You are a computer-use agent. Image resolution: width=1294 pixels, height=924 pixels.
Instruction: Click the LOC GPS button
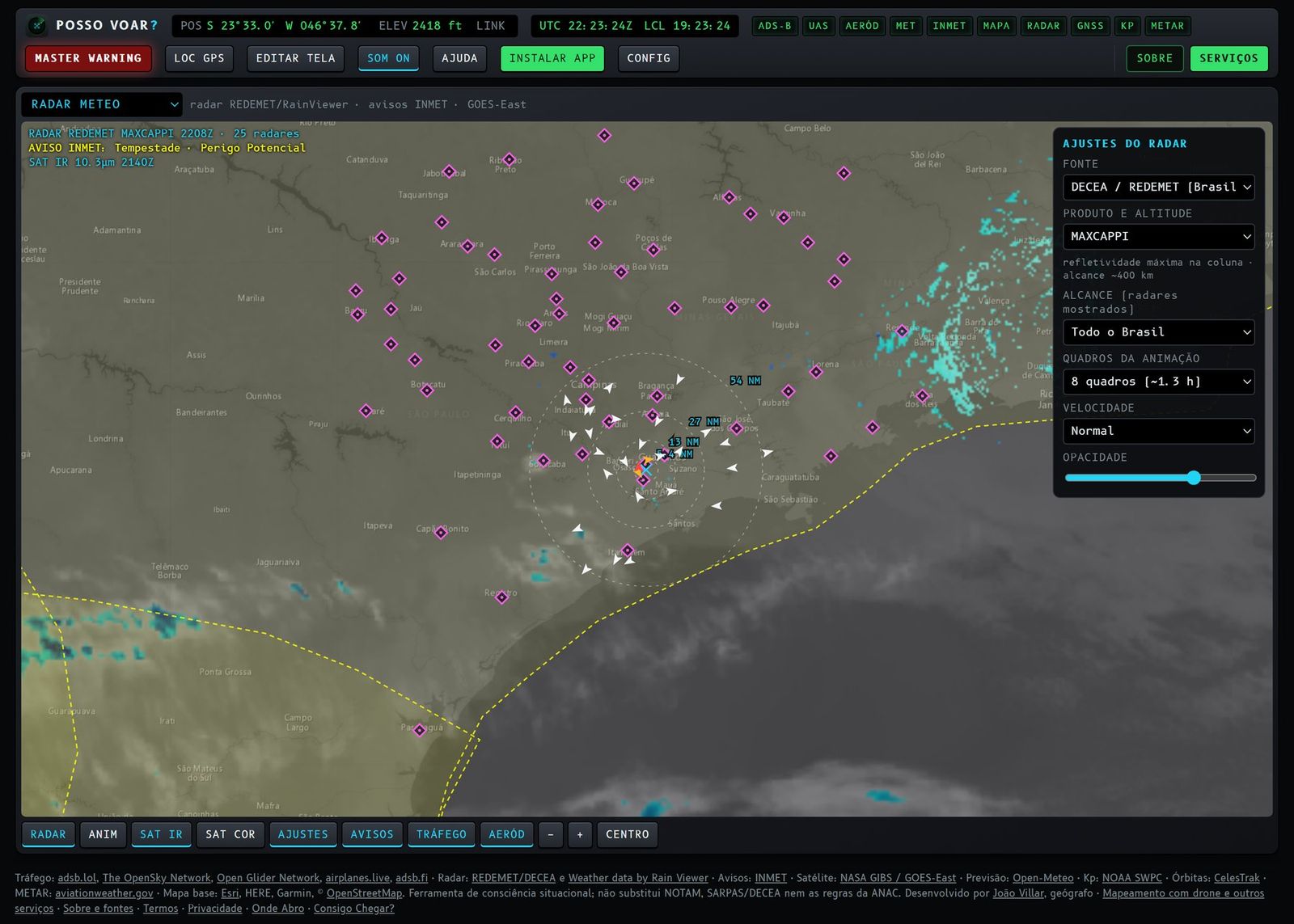point(199,58)
